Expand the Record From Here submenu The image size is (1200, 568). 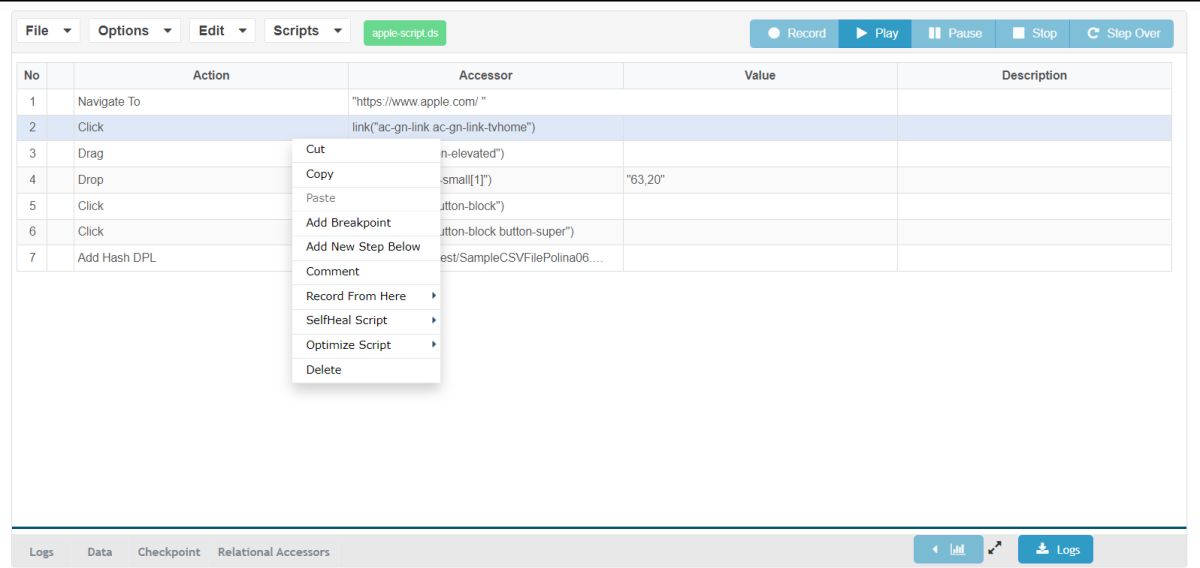point(366,296)
